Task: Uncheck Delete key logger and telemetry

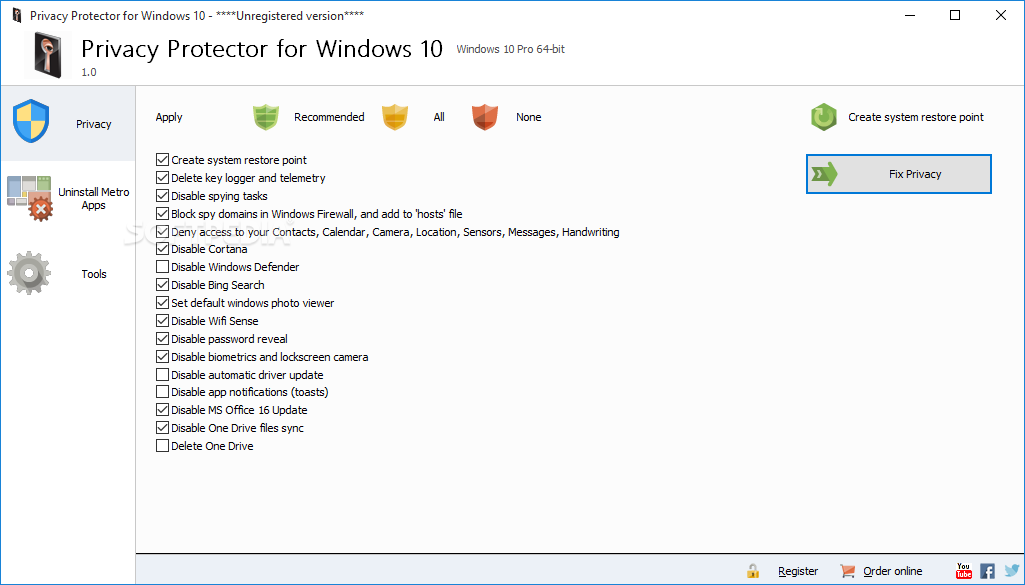Action: point(162,178)
